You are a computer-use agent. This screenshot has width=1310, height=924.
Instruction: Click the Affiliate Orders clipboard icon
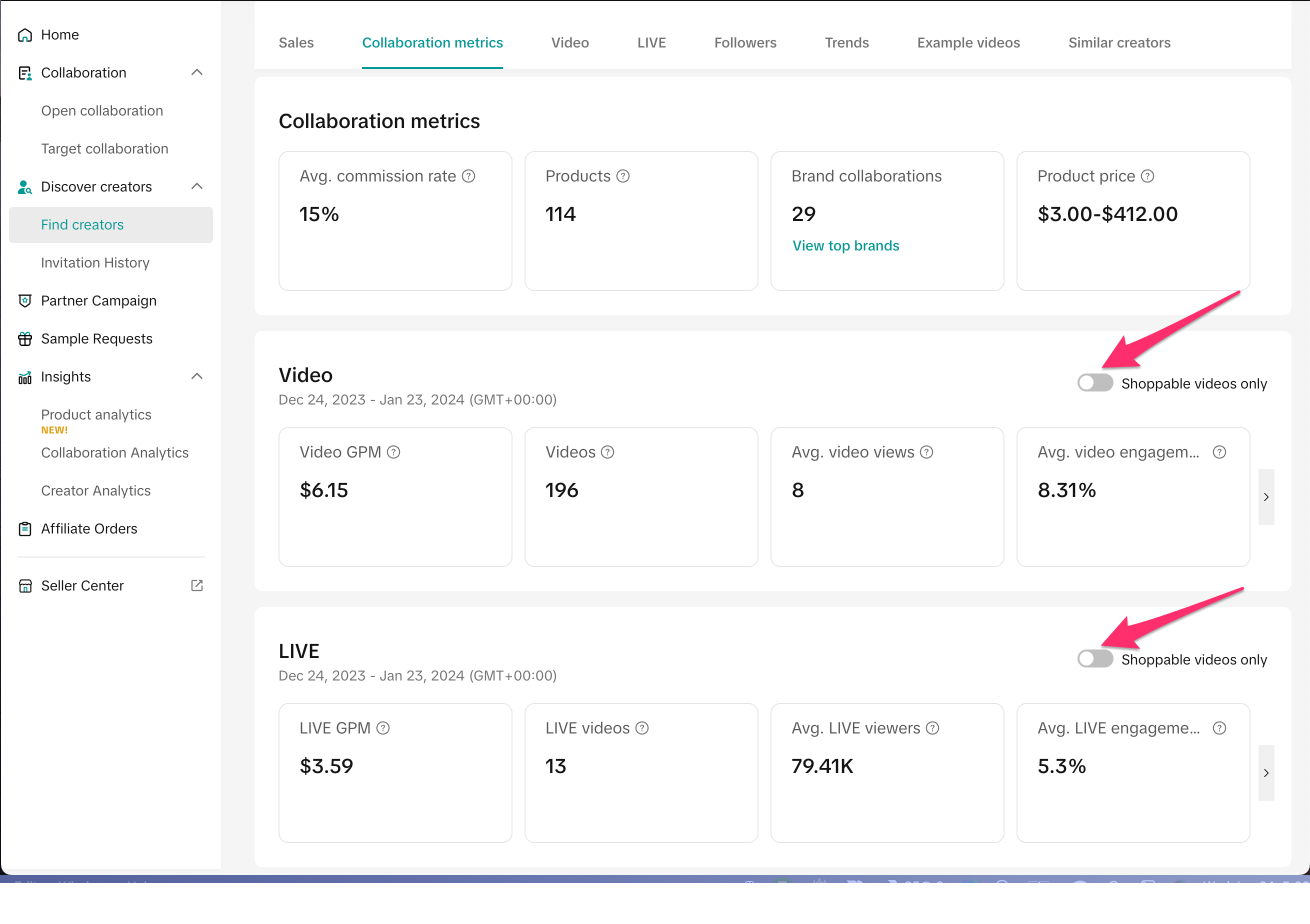coord(25,529)
